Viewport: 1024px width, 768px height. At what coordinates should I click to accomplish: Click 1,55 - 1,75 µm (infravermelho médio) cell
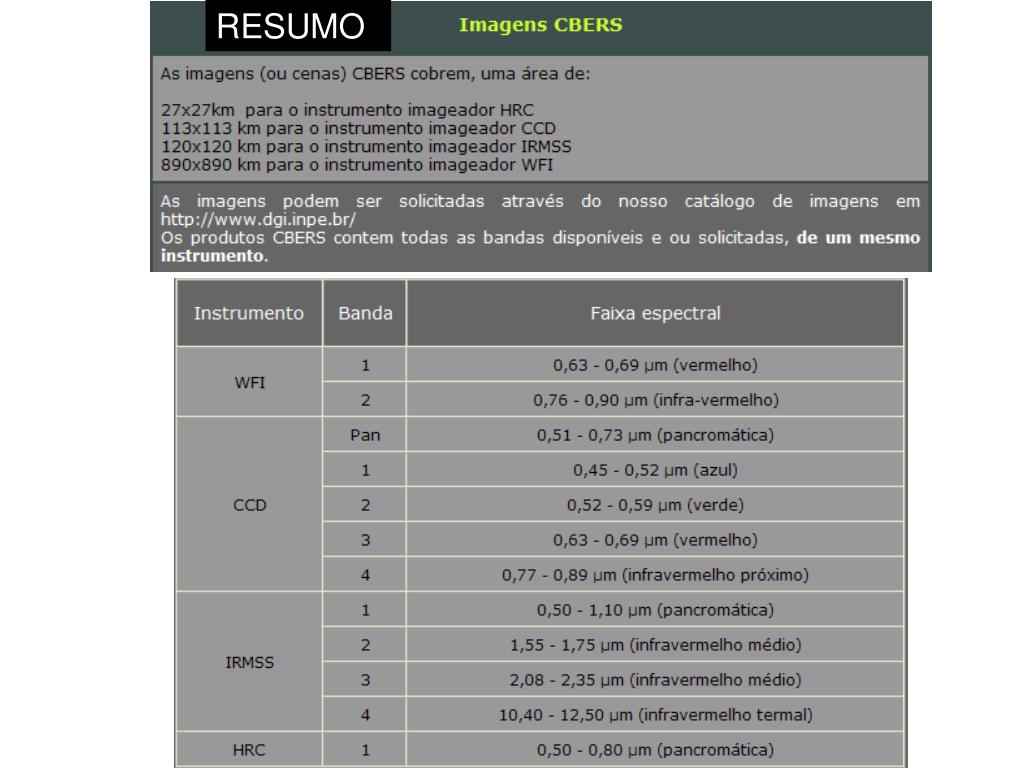coord(655,645)
